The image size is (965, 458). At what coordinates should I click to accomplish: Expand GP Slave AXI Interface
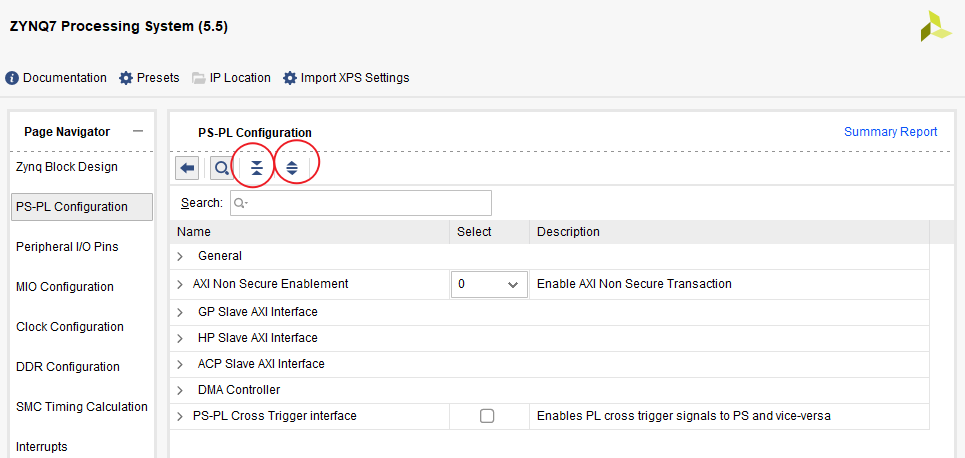[180, 312]
